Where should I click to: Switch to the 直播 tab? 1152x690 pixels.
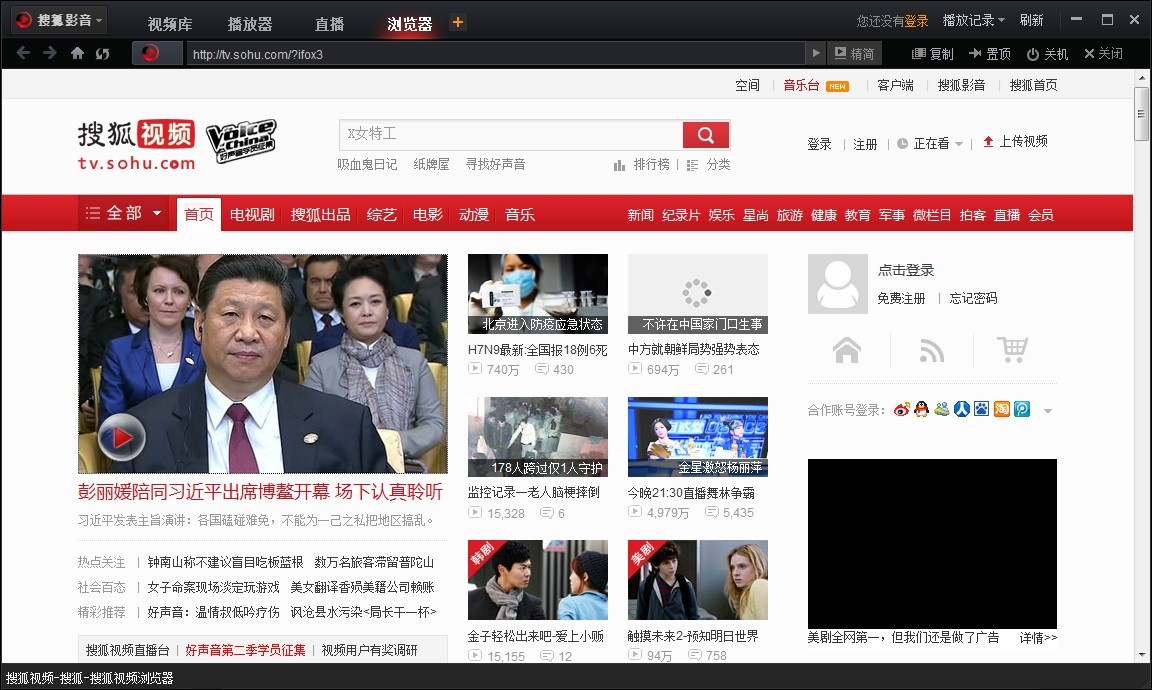[x=329, y=24]
